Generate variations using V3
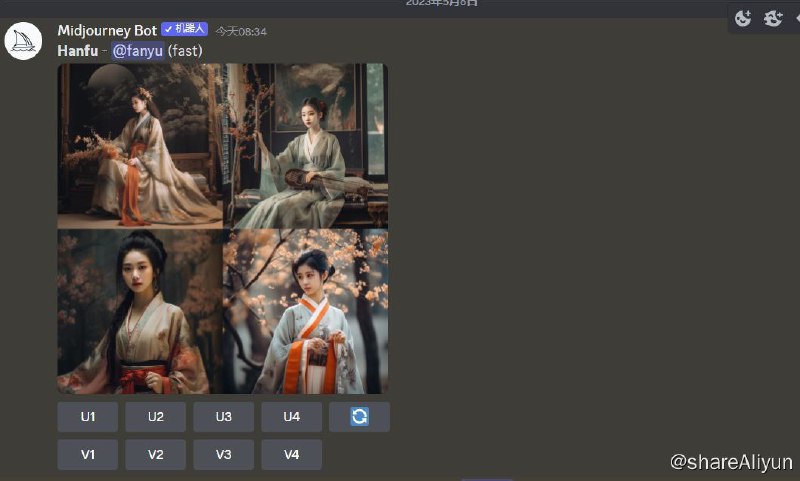Viewport: 800px width, 481px height. 224,454
